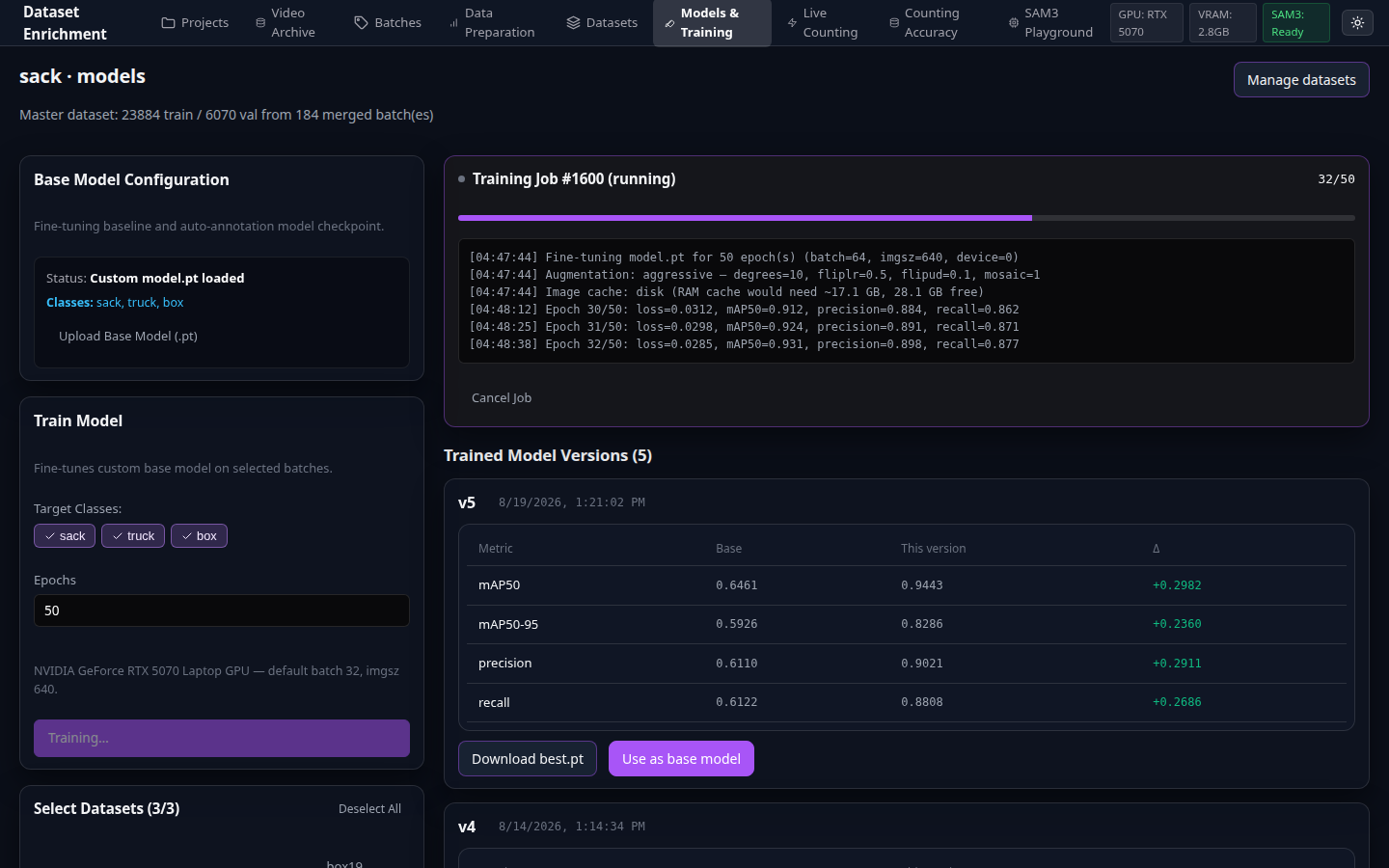The height and width of the screenshot is (868, 1389).
Task: Cancel the running training job
Action: (x=502, y=398)
